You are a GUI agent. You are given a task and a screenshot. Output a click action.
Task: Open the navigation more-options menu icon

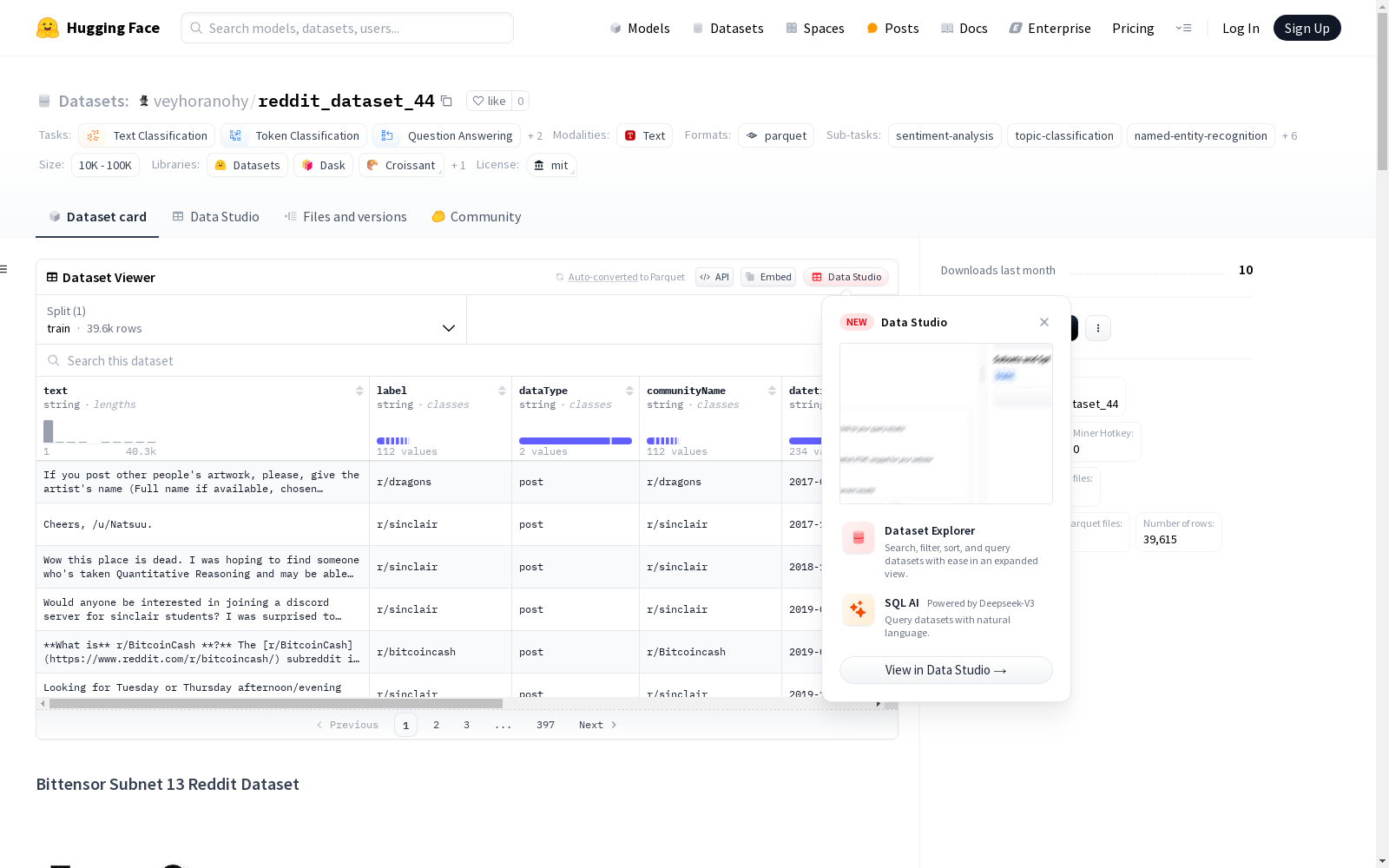(1183, 28)
